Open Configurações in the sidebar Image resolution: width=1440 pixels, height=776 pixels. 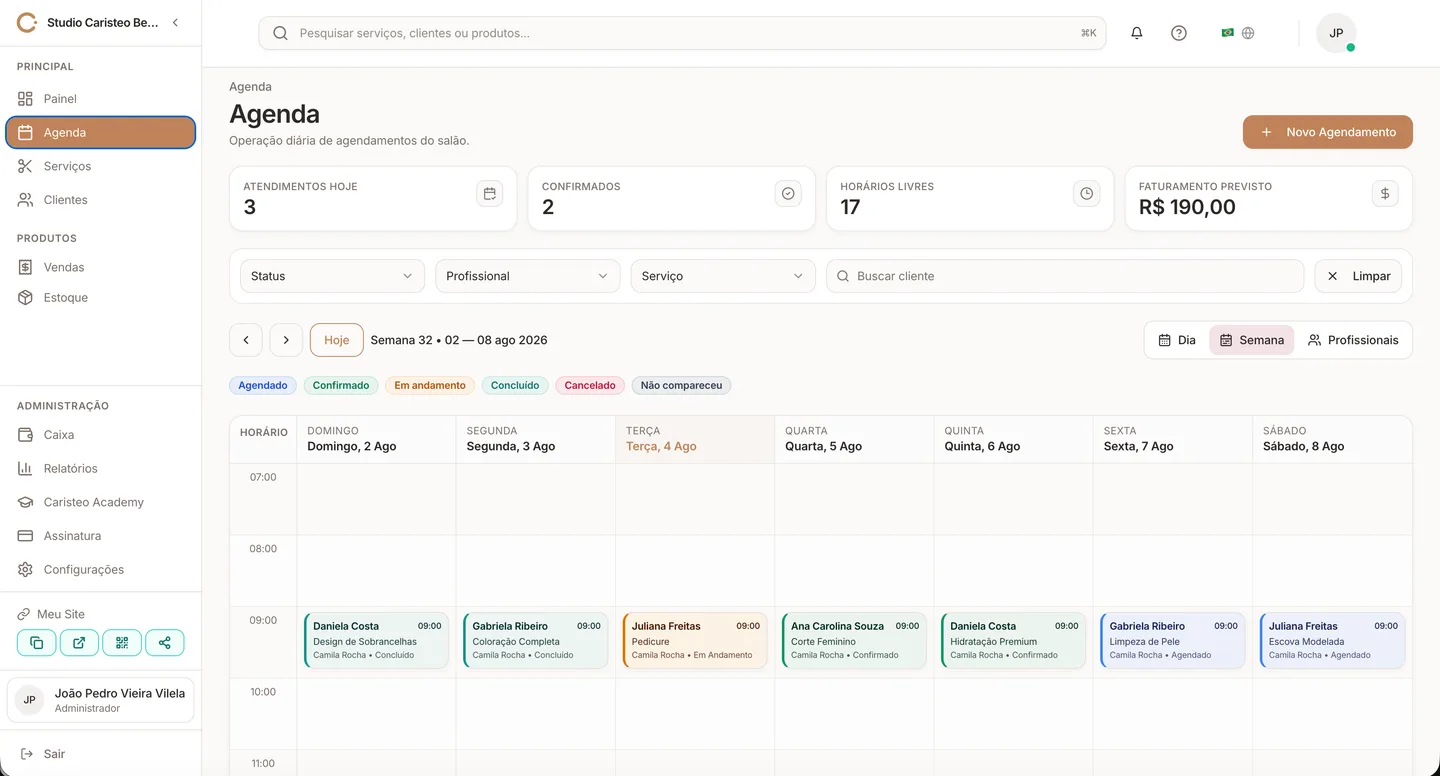pyautogui.click(x=101, y=570)
